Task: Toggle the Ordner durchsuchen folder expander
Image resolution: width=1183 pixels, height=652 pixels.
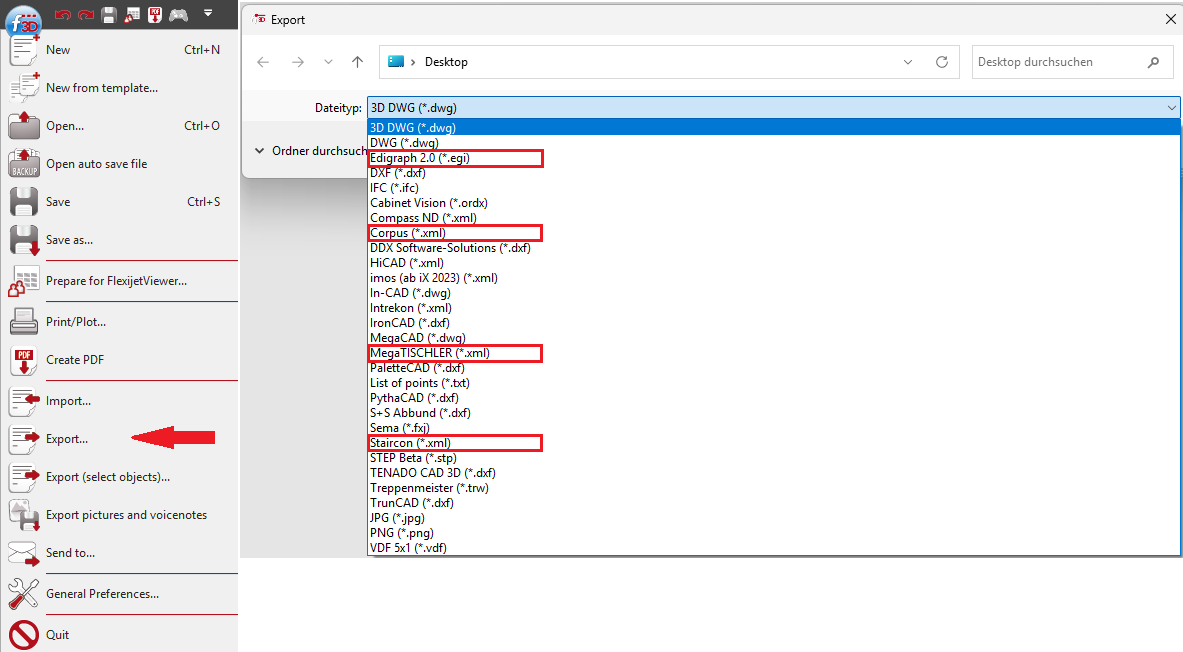Action: click(x=260, y=151)
